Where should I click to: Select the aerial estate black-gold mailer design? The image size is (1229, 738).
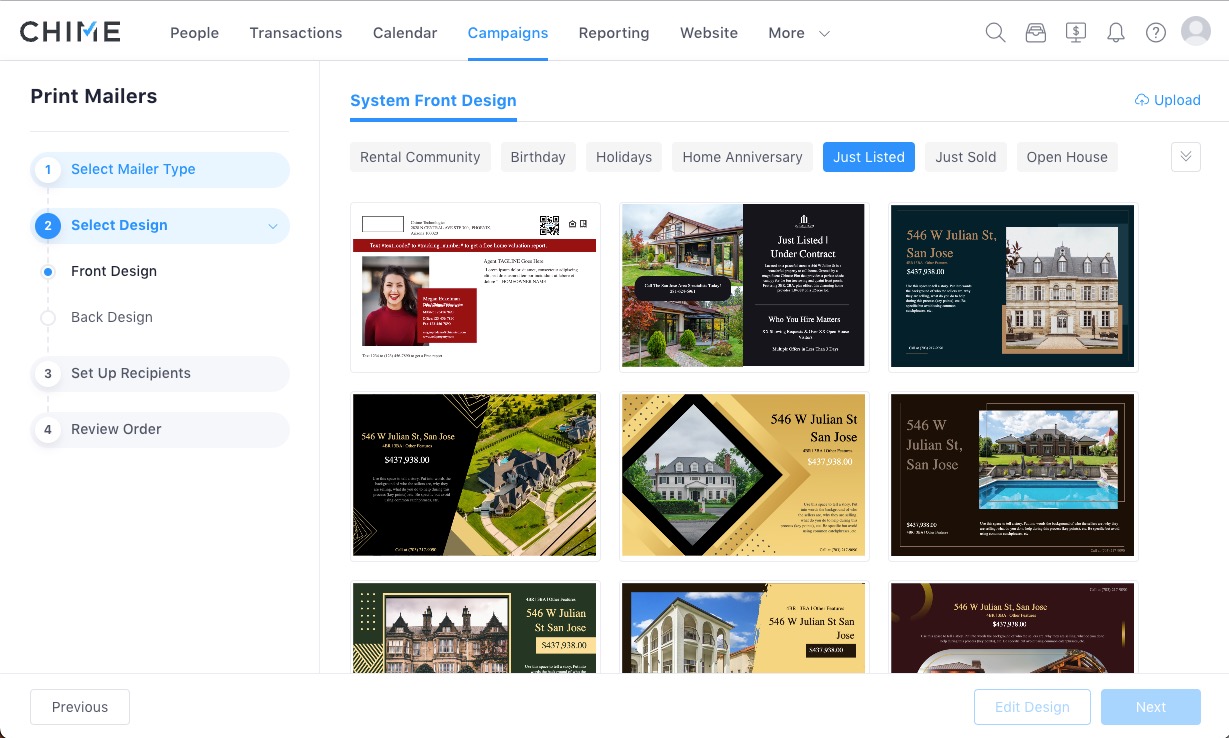click(x=475, y=475)
